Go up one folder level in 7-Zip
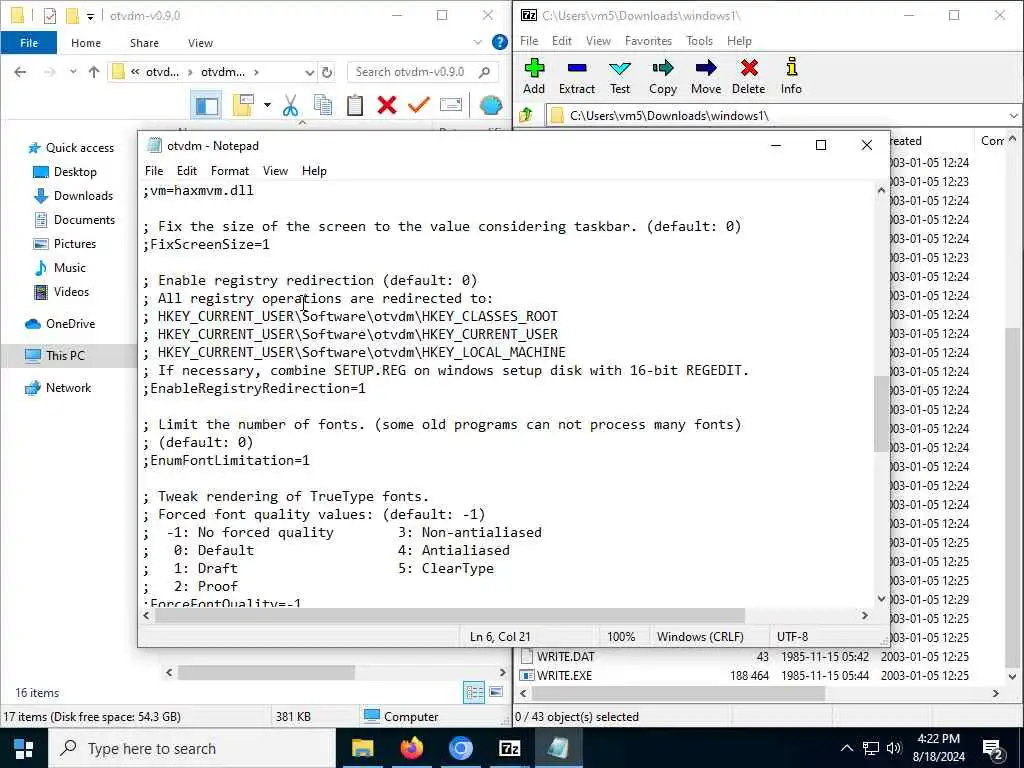Screen dimensions: 1024x768 point(526,116)
